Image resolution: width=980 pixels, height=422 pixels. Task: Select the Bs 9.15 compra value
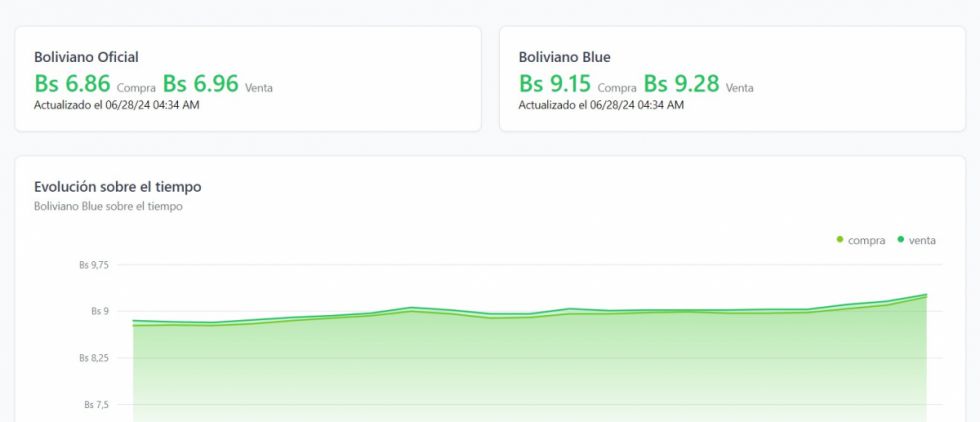pyautogui.click(x=555, y=83)
